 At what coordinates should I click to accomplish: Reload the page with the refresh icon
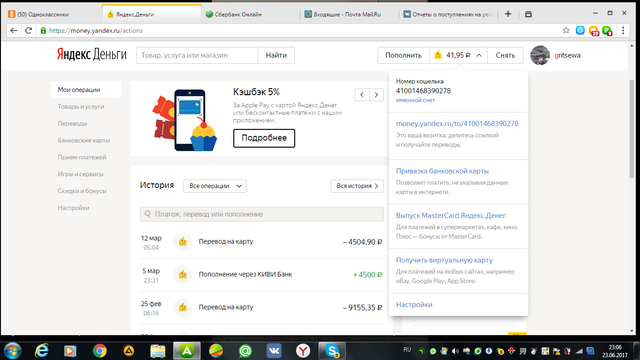coord(28,31)
